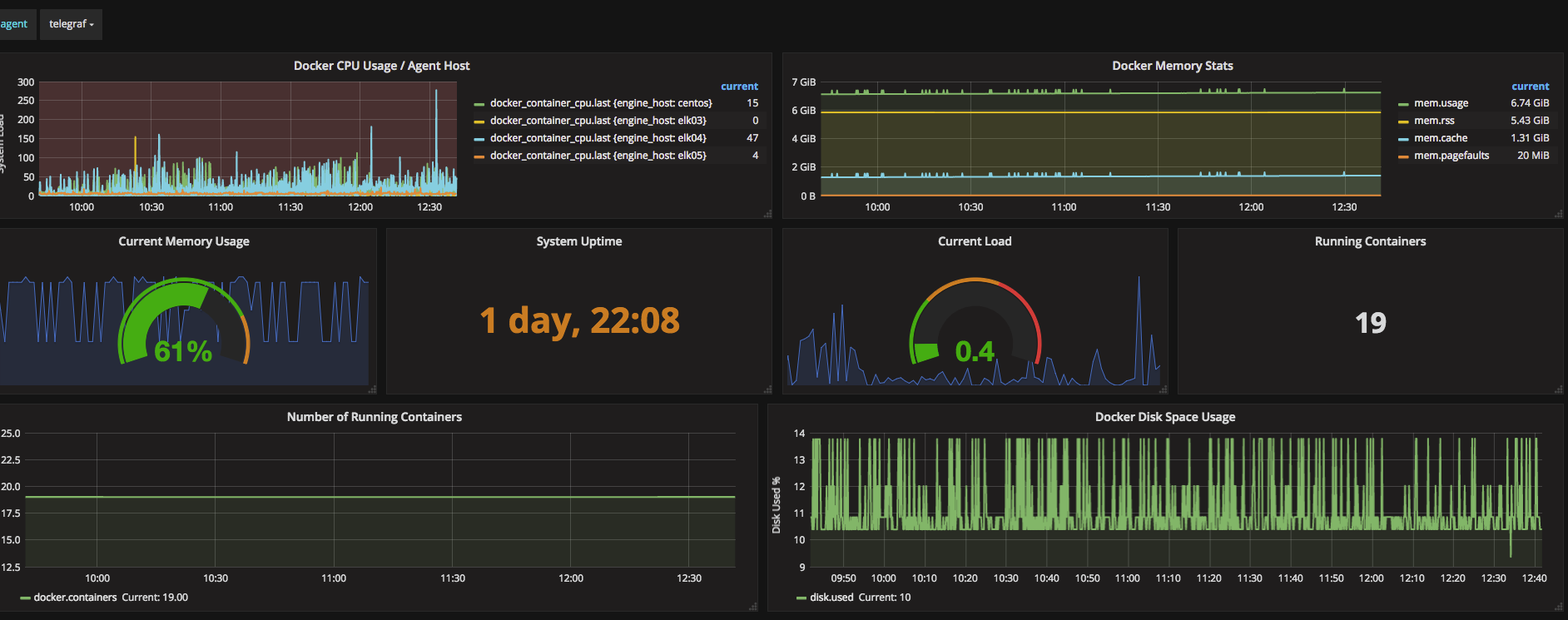Toggle mem.cache series in legend
The height and width of the screenshot is (620, 1568).
pos(1441,138)
